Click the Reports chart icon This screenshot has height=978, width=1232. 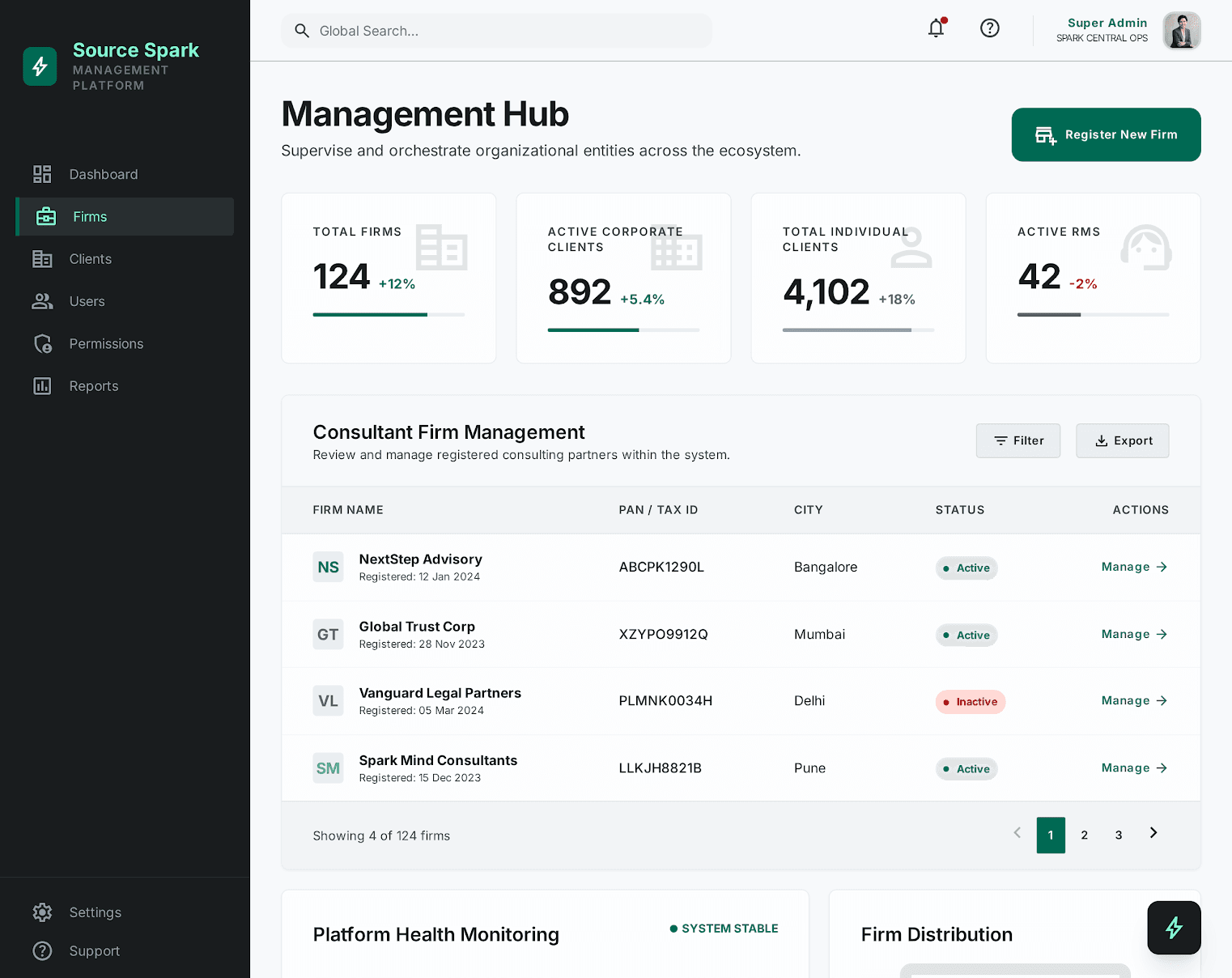pos(42,386)
